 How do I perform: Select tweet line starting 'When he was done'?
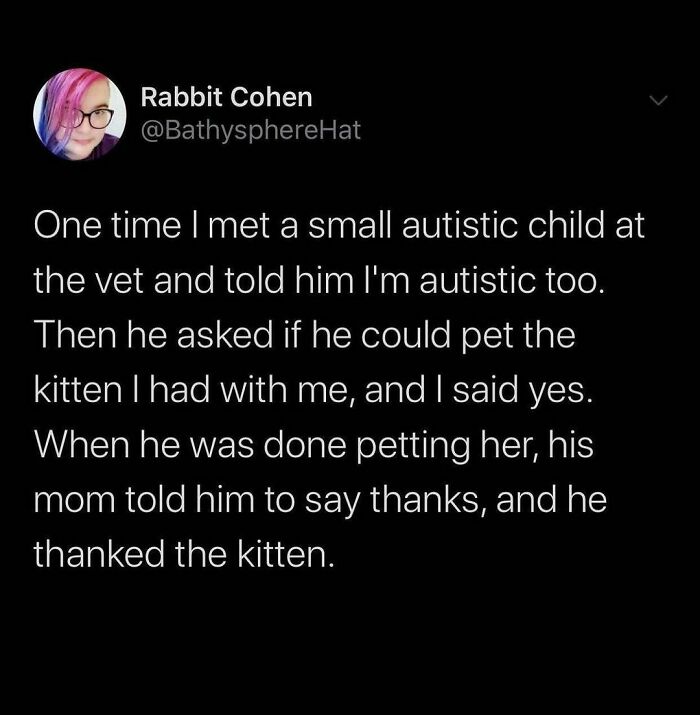click(314, 446)
